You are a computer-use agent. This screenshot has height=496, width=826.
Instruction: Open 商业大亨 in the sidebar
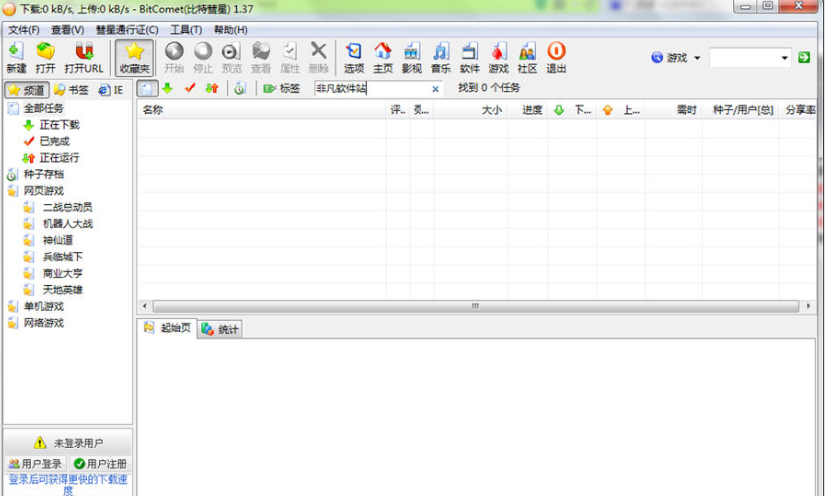click(63, 273)
